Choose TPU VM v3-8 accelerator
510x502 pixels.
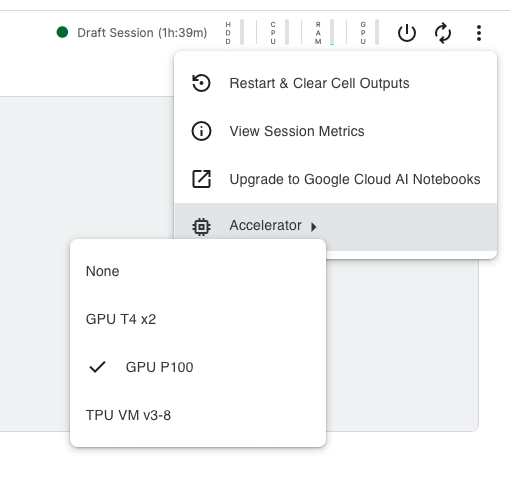pyautogui.click(x=198, y=415)
